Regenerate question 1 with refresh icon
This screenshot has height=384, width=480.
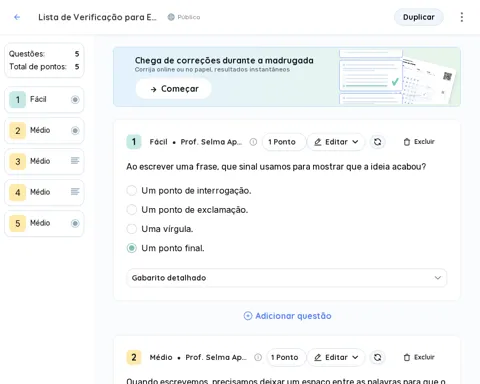point(377,142)
